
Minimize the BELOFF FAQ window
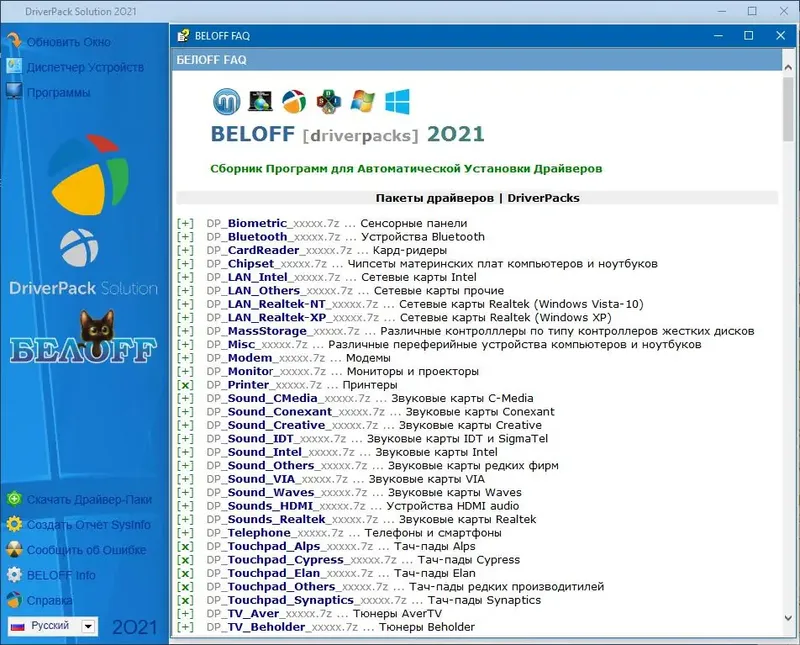coord(718,35)
